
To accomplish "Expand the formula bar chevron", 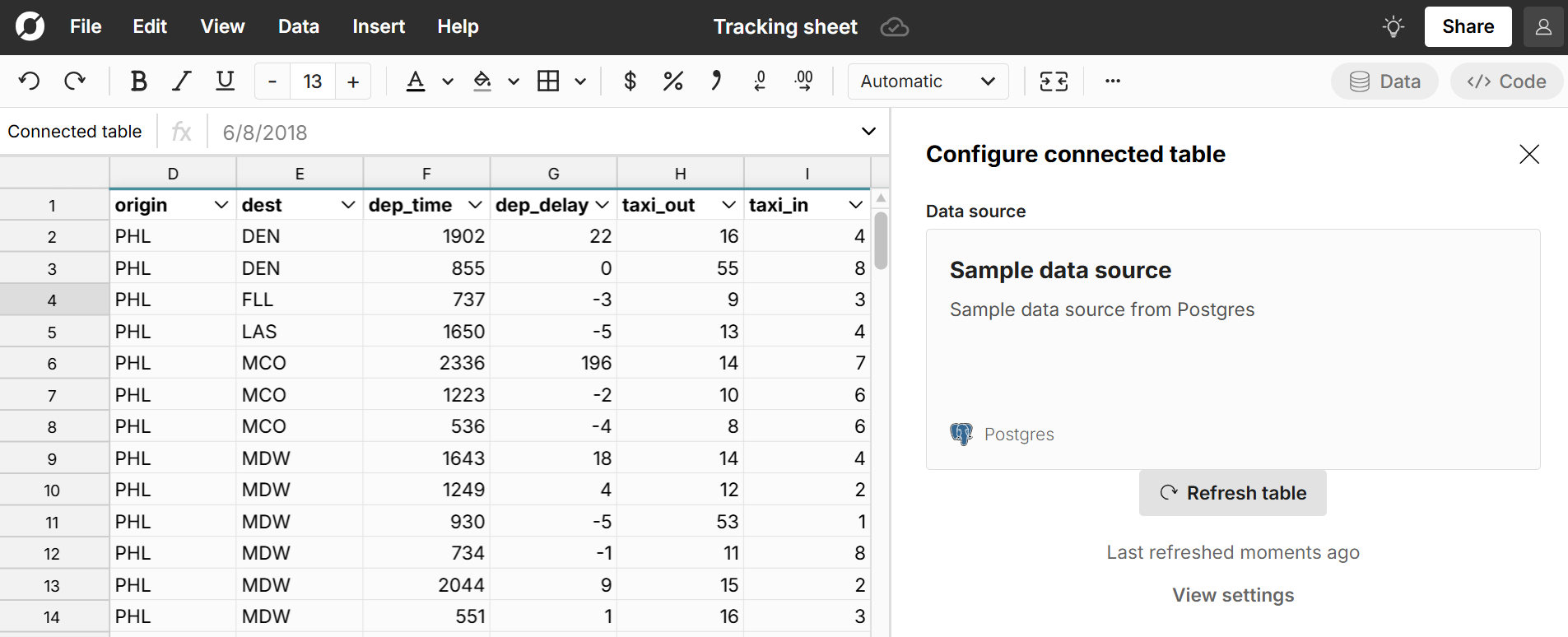I will point(868,132).
